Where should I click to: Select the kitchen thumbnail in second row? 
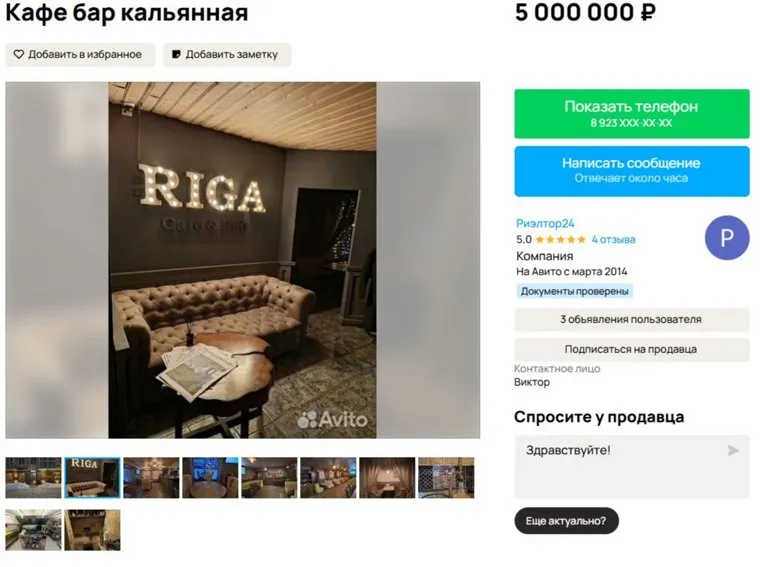[x=33, y=530]
